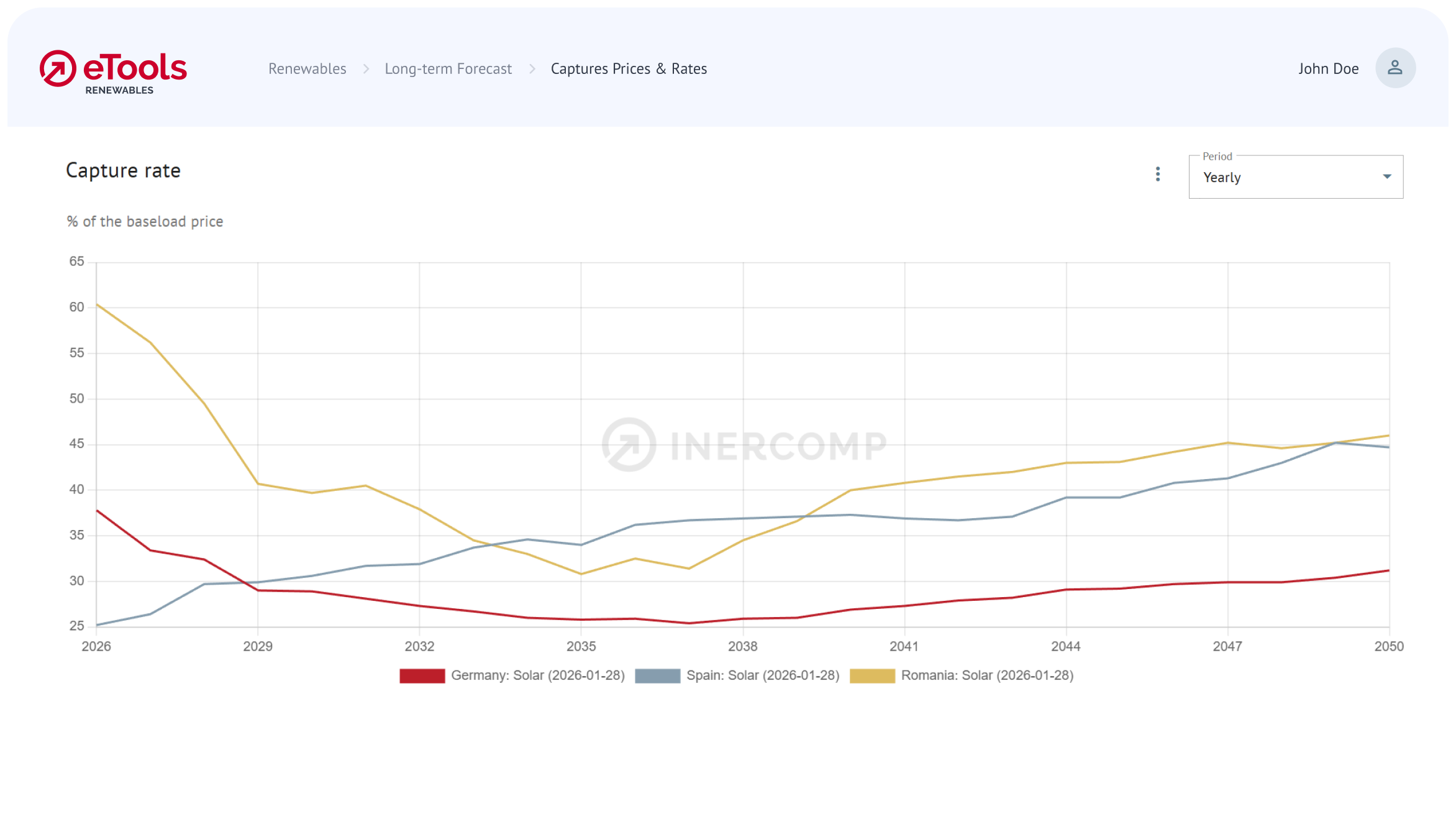Screen dimensions: 1456x827
Task: Click the chevron before Captures Prices & Rates
Action: [x=532, y=69]
